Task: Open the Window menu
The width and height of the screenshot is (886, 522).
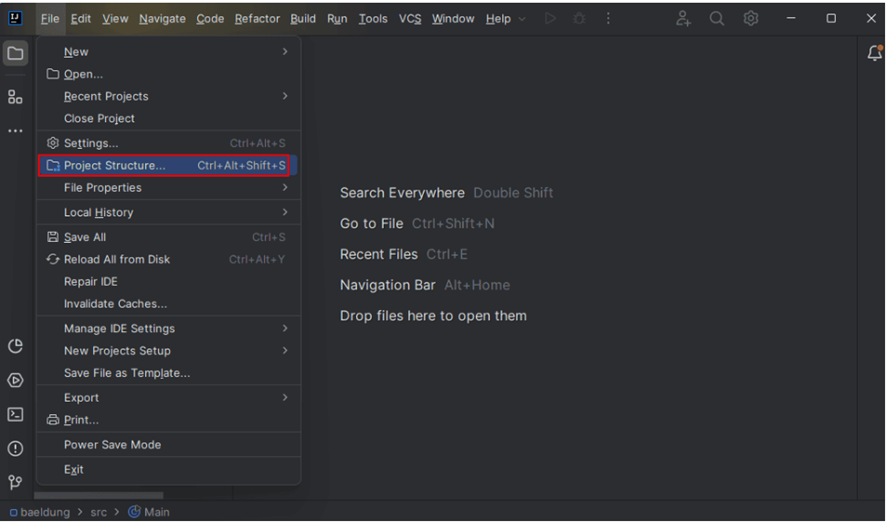Action: 453,19
